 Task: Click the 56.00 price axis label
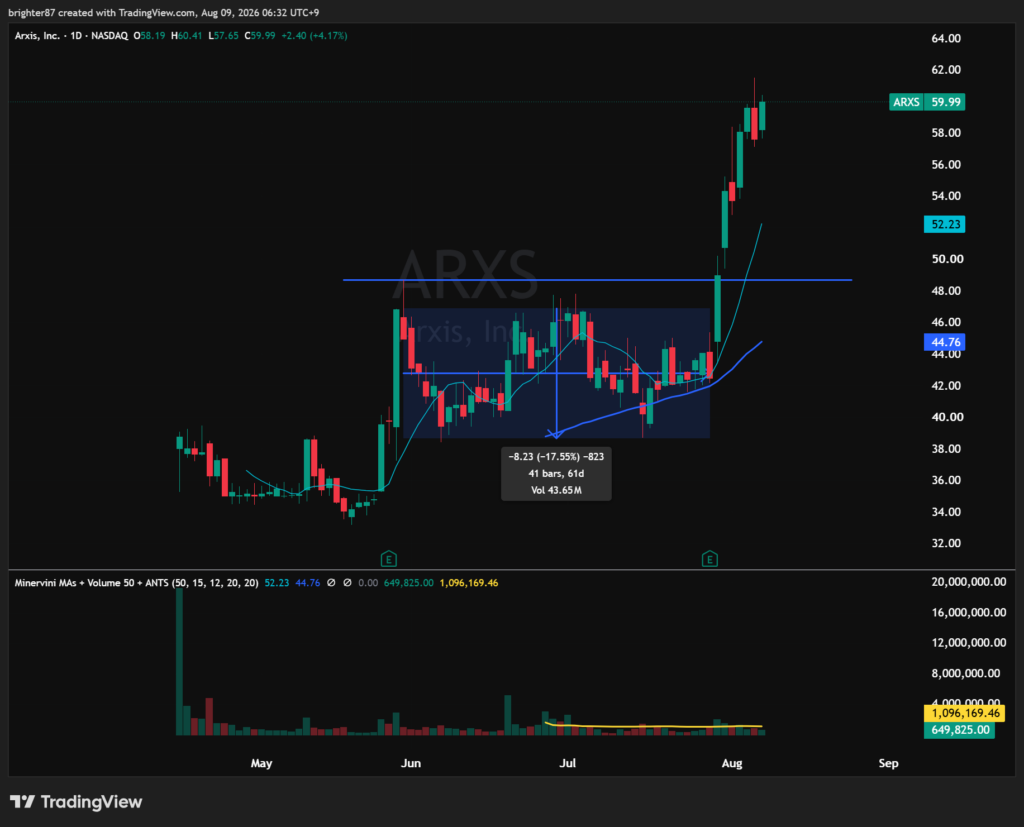[946, 165]
